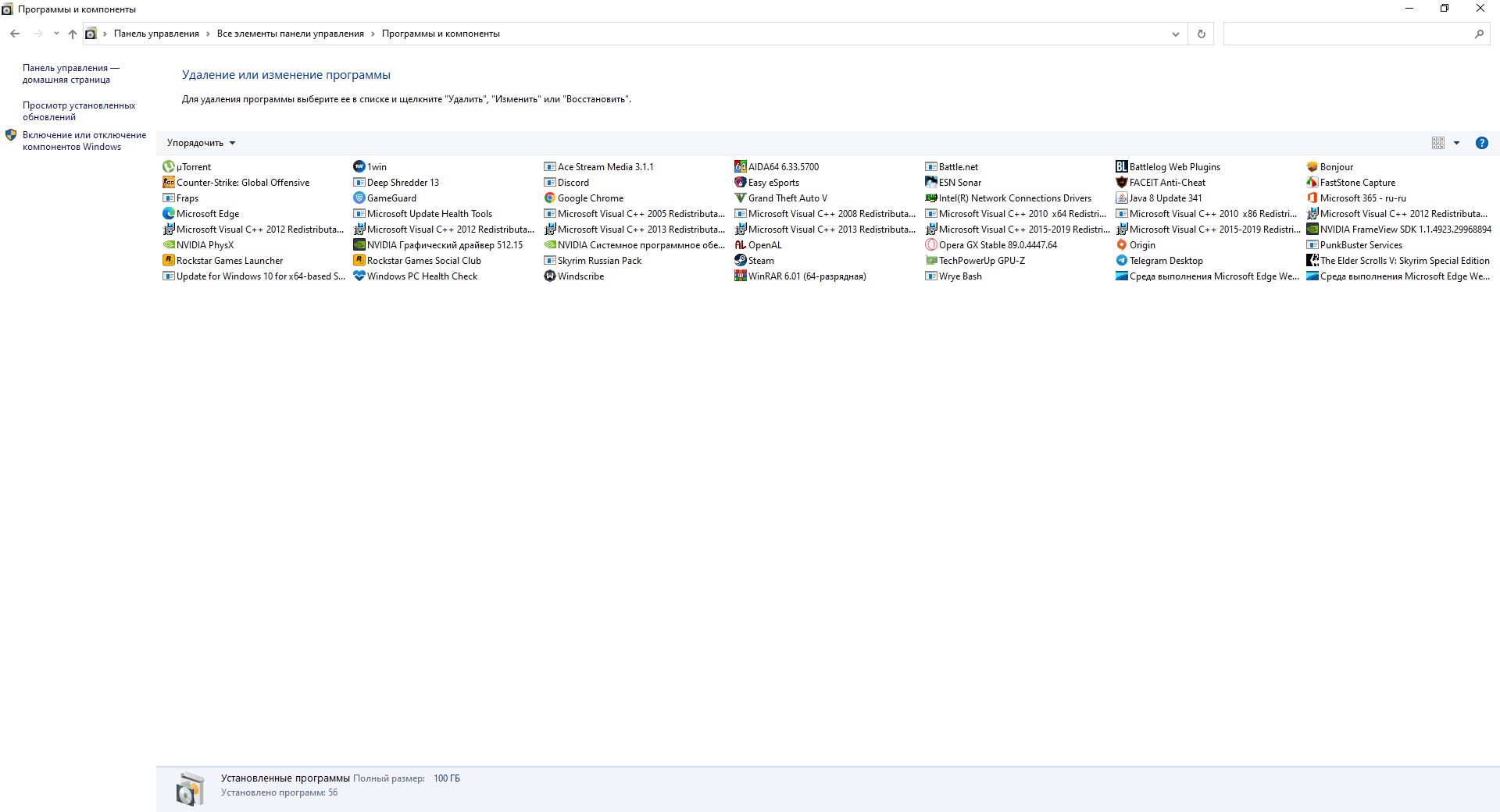This screenshot has width=1500, height=812.
Task: Click the Counter-Strike: Global Offensive icon
Action: [168, 183]
